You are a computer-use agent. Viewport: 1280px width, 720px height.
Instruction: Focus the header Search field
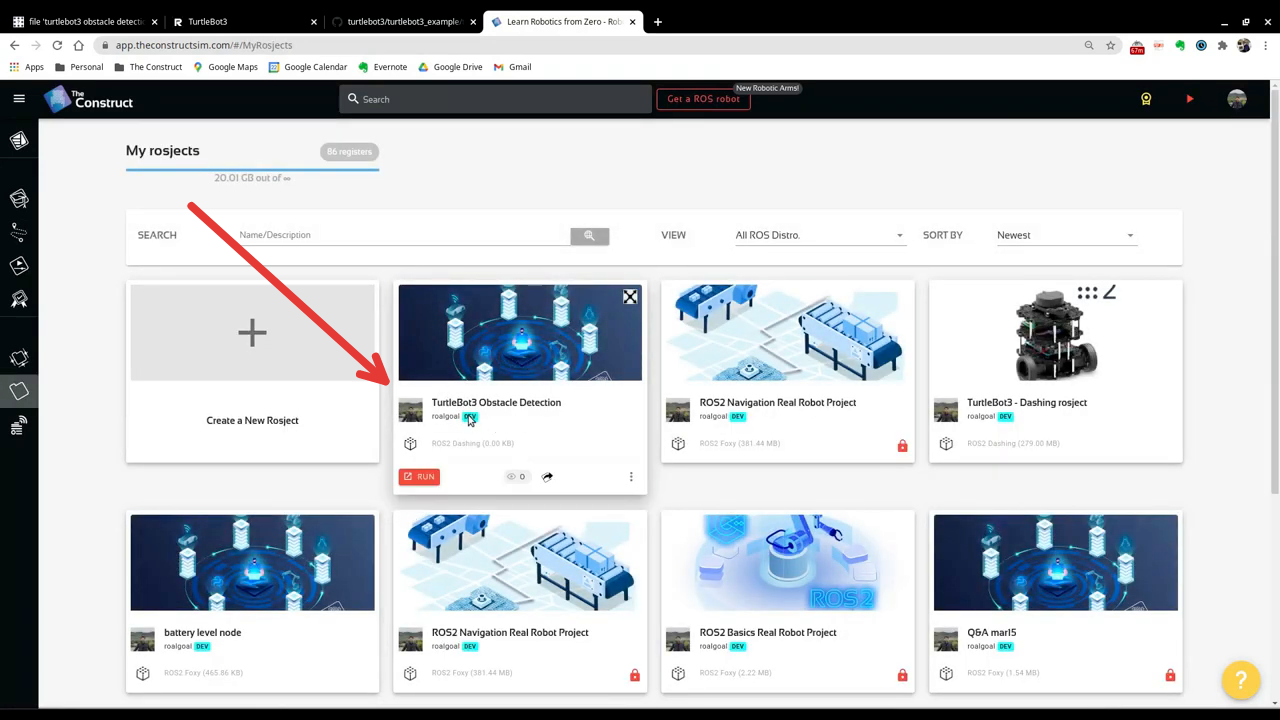[x=495, y=99]
